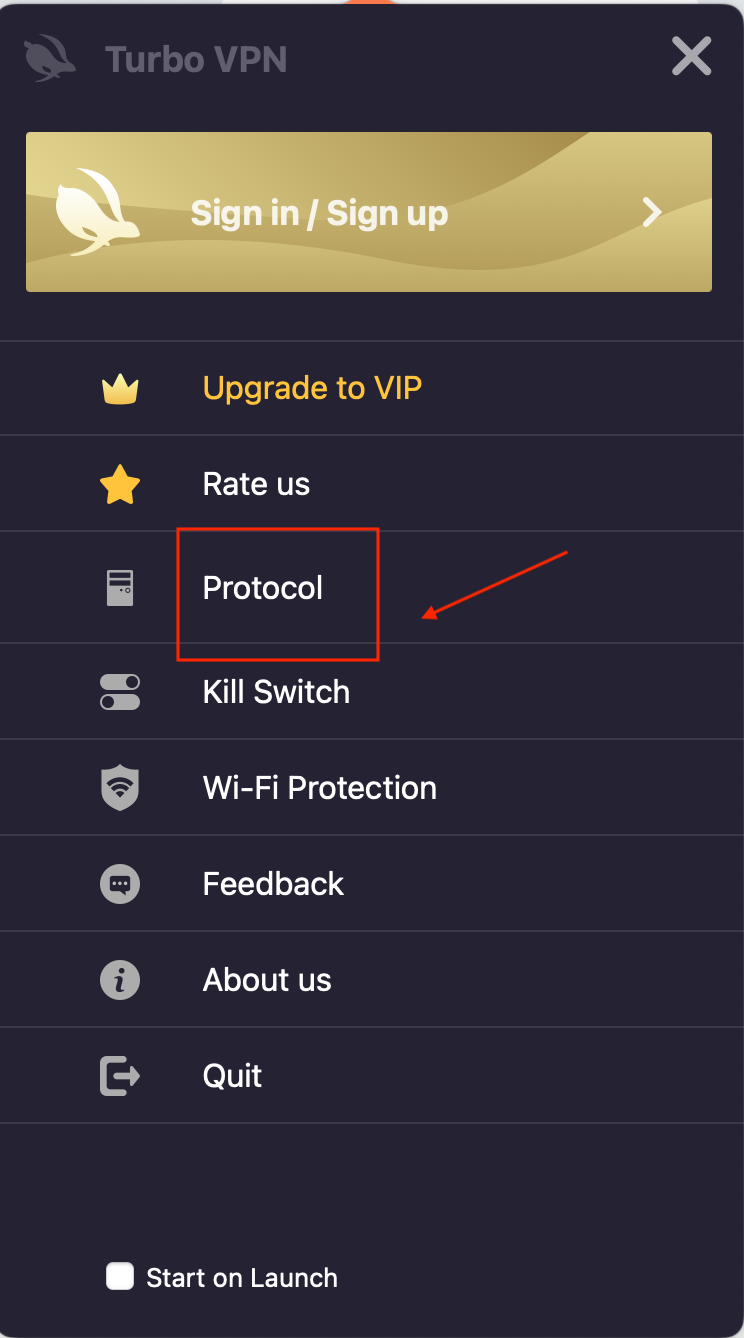744x1338 pixels.
Task: Expand sign-in banner with chevron arrow
Action: (652, 212)
